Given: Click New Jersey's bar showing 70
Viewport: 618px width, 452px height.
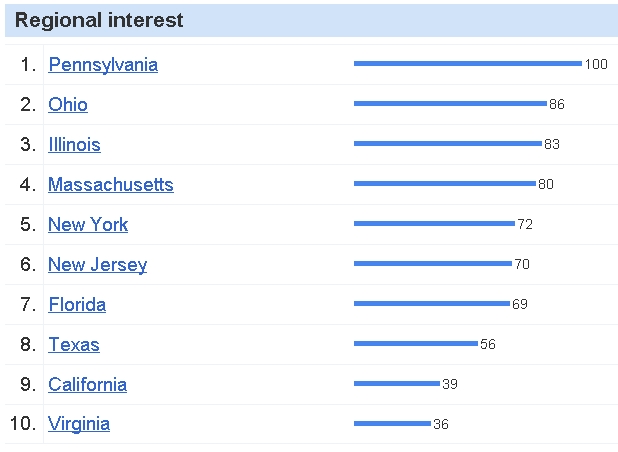Looking at the screenshot, I should (x=432, y=264).
